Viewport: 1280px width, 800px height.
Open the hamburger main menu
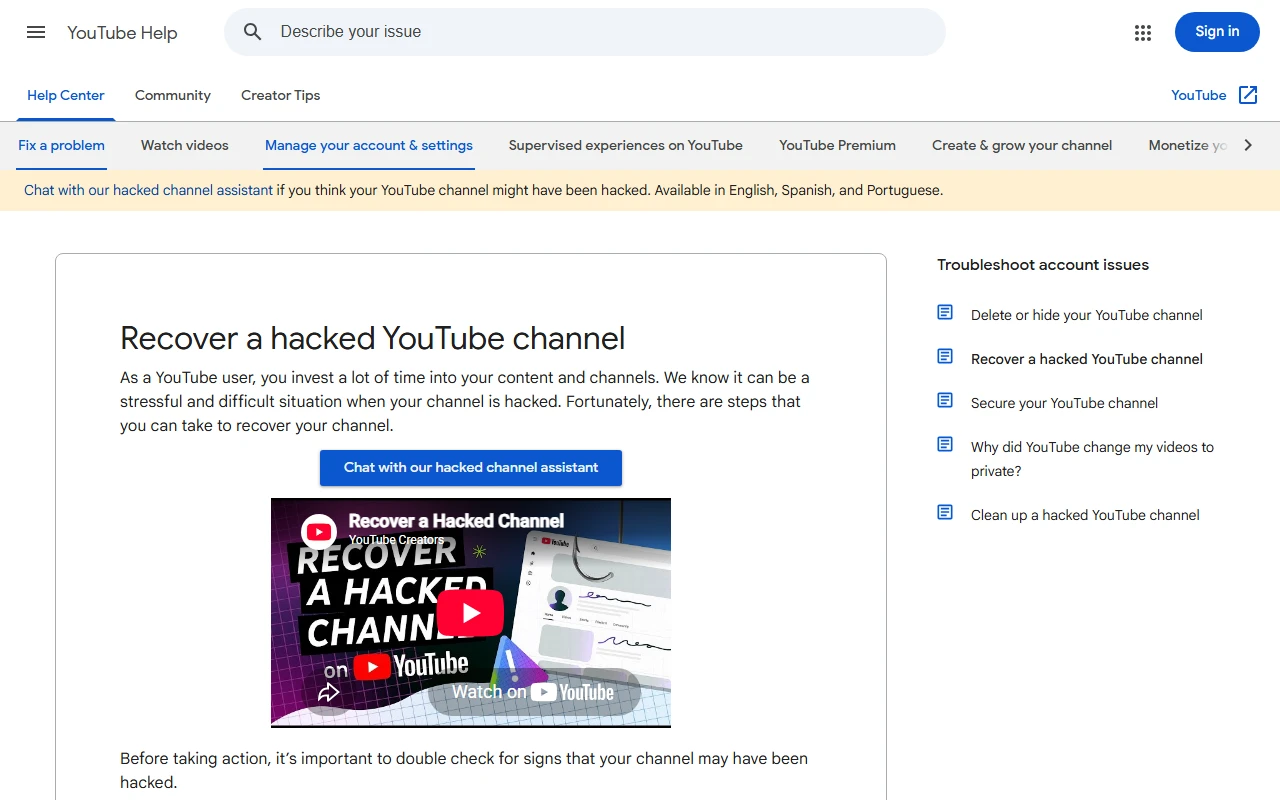point(36,32)
